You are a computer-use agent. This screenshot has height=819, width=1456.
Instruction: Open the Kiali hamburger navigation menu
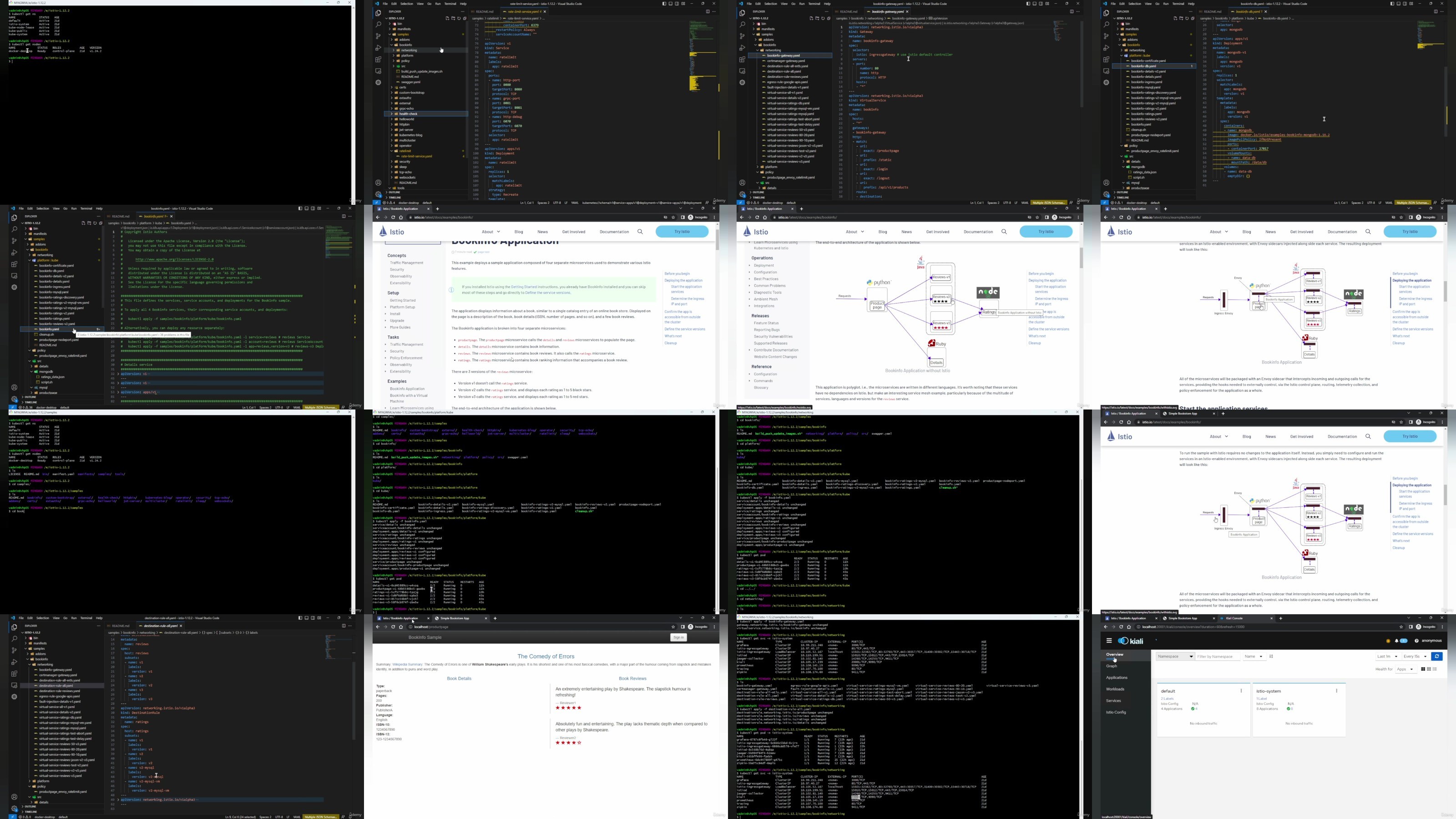(x=1110, y=640)
